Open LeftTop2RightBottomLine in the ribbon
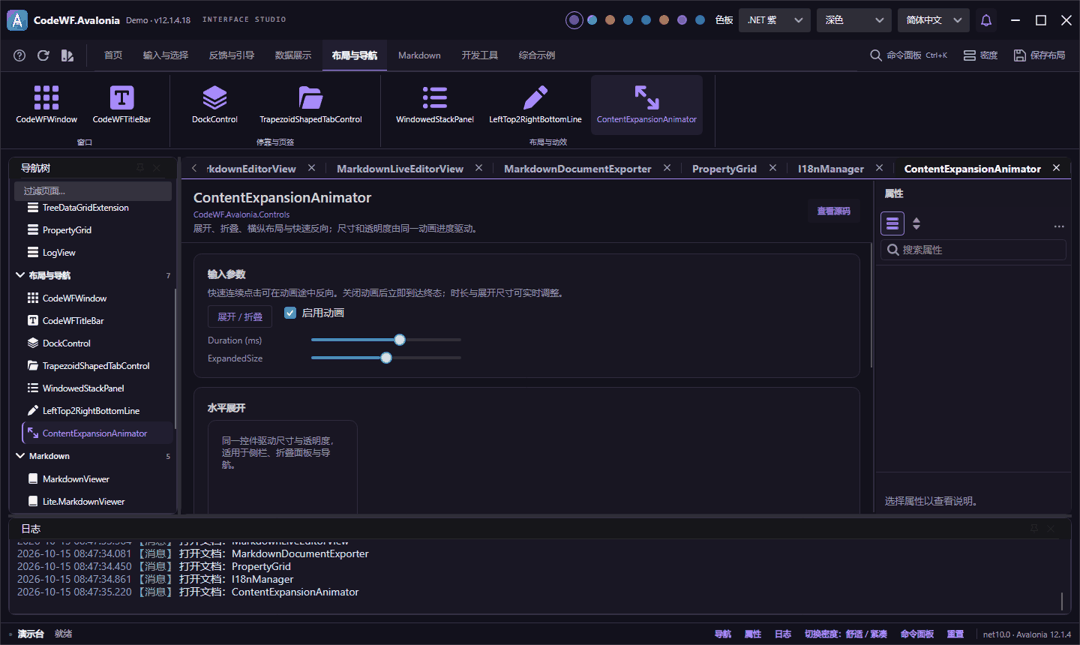The height and width of the screenshot is (645, 1080). coord(535,105)
